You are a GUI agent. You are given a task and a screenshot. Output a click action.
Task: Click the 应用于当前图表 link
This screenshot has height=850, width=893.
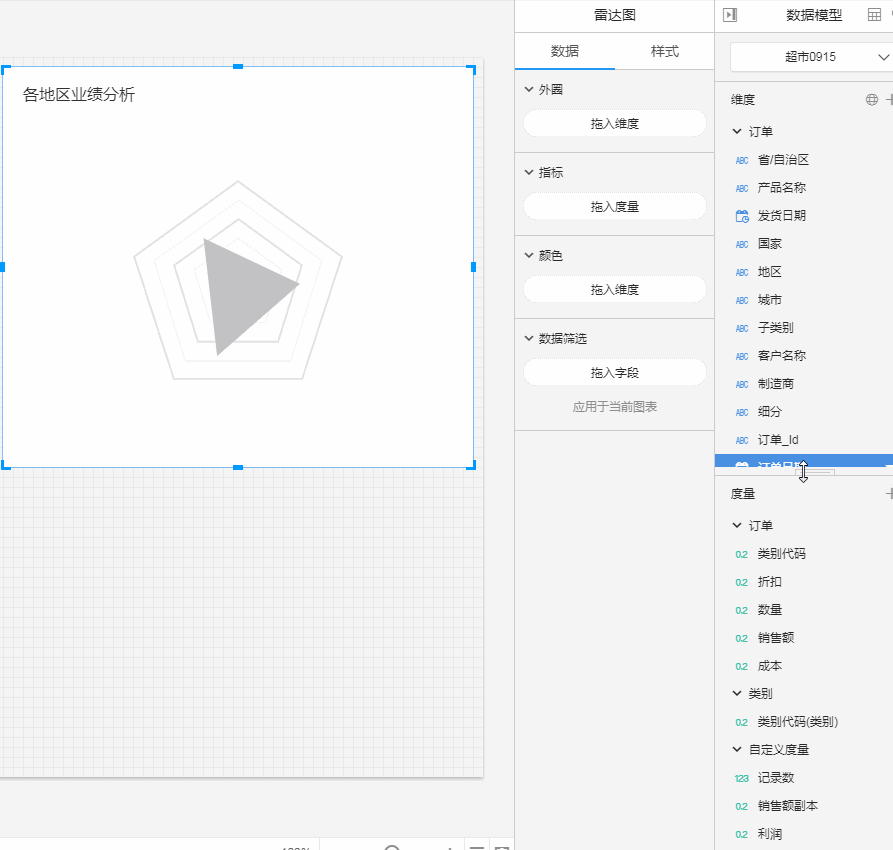(615, 407)
